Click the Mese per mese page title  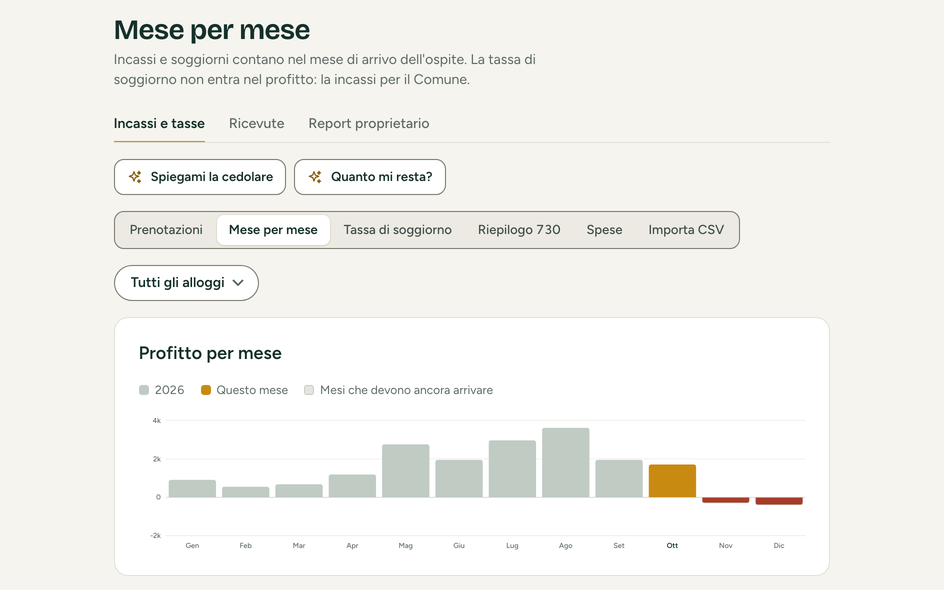tap(212, 30)
